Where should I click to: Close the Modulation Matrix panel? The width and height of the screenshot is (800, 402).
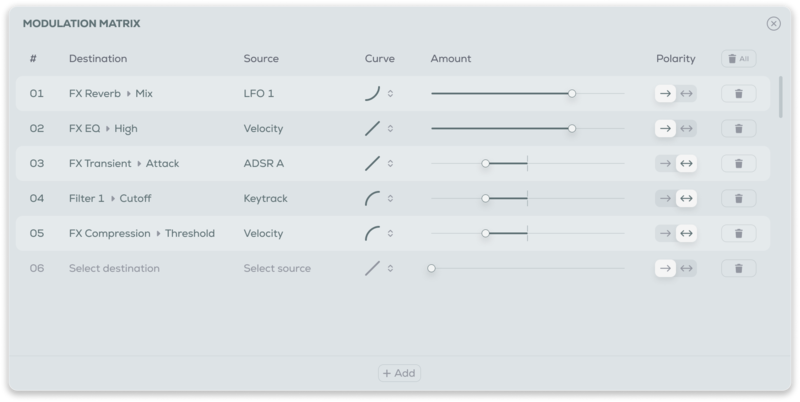pyautogui.click(x=773, y=24)
